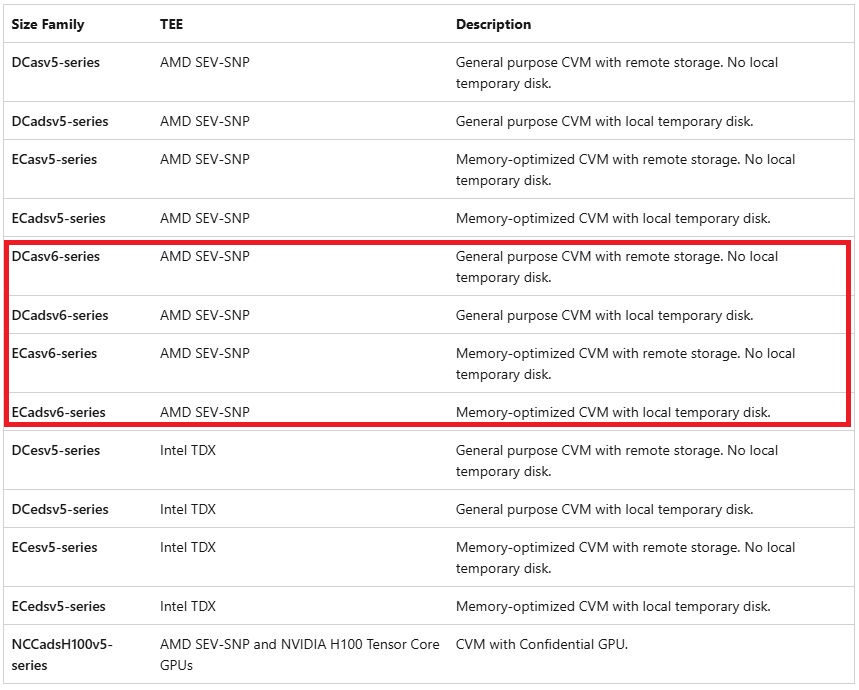The width and height of the screenshot is (859, 690).
Task: Click the ECasv6-series size family entry
Action: [55, 353]
